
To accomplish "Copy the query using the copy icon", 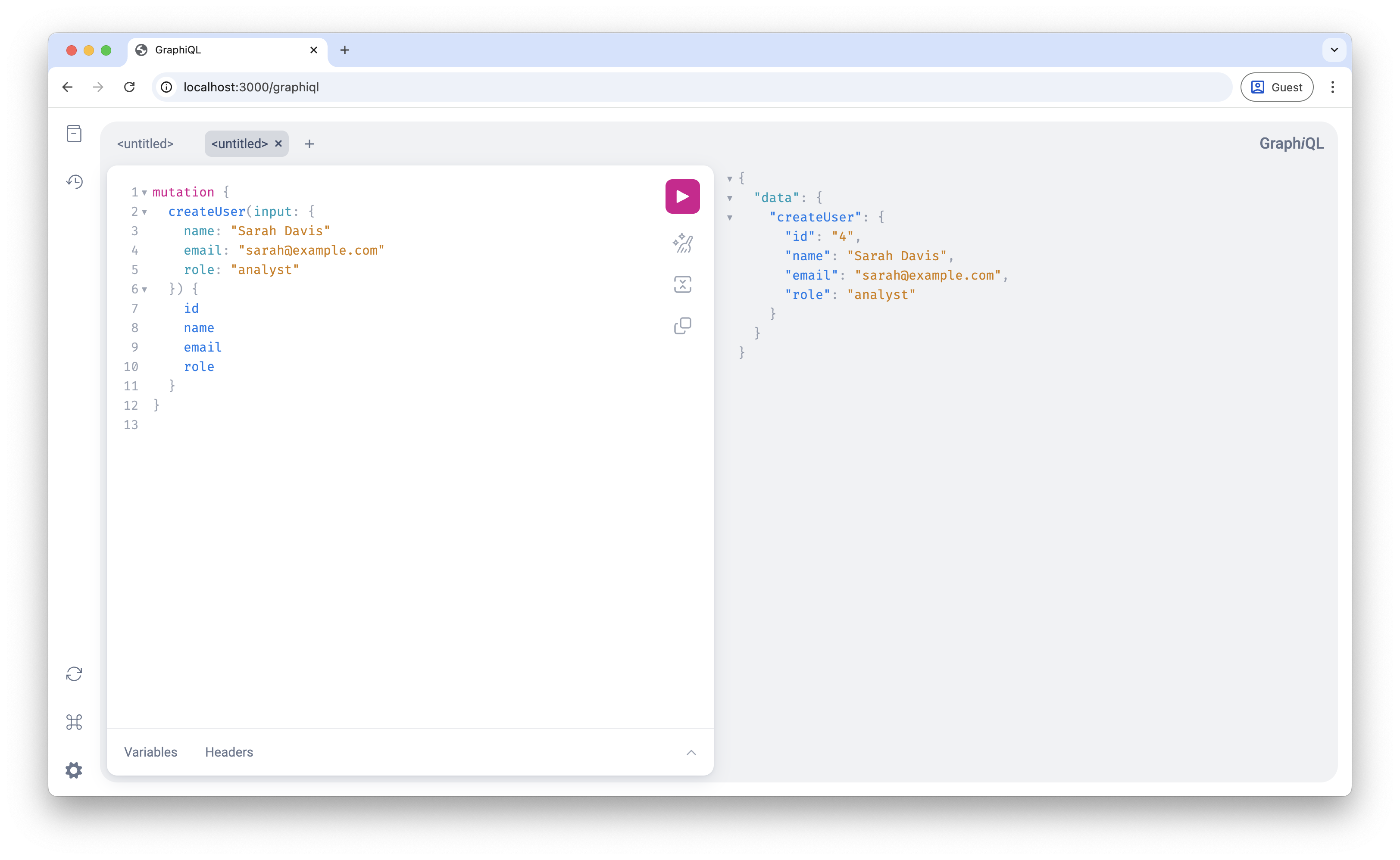I will pyautogui.click(x=682, y=325).
